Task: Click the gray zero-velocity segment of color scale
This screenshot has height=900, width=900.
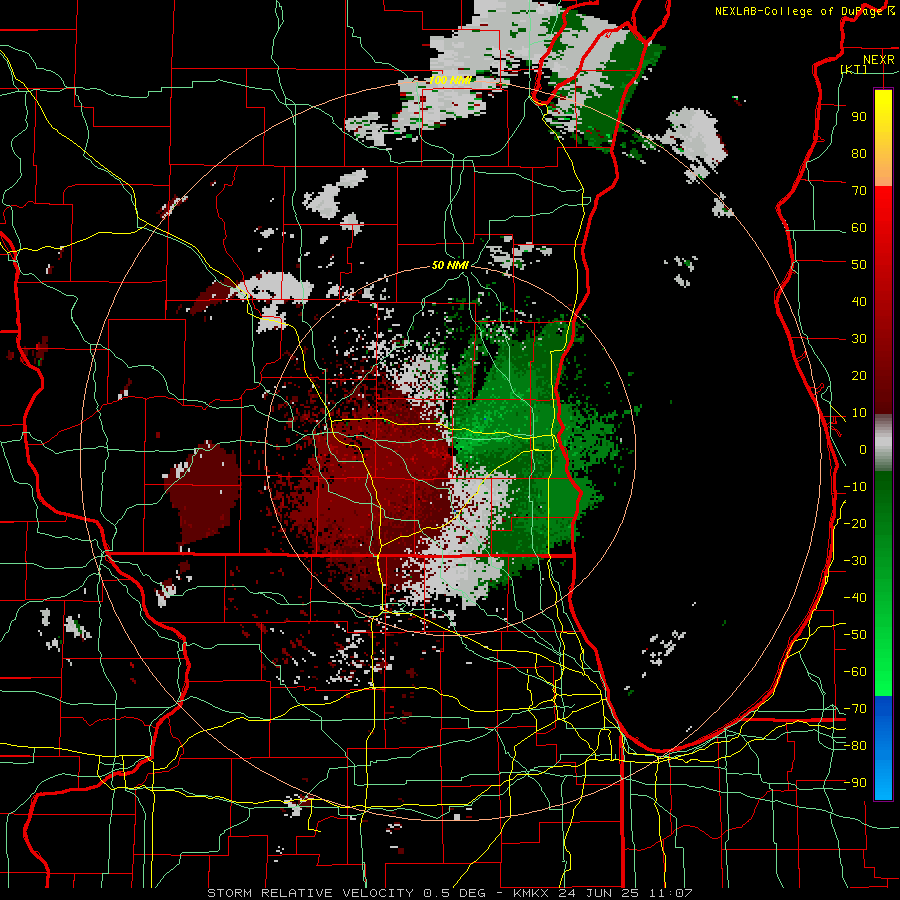Action: pos(883,443)
